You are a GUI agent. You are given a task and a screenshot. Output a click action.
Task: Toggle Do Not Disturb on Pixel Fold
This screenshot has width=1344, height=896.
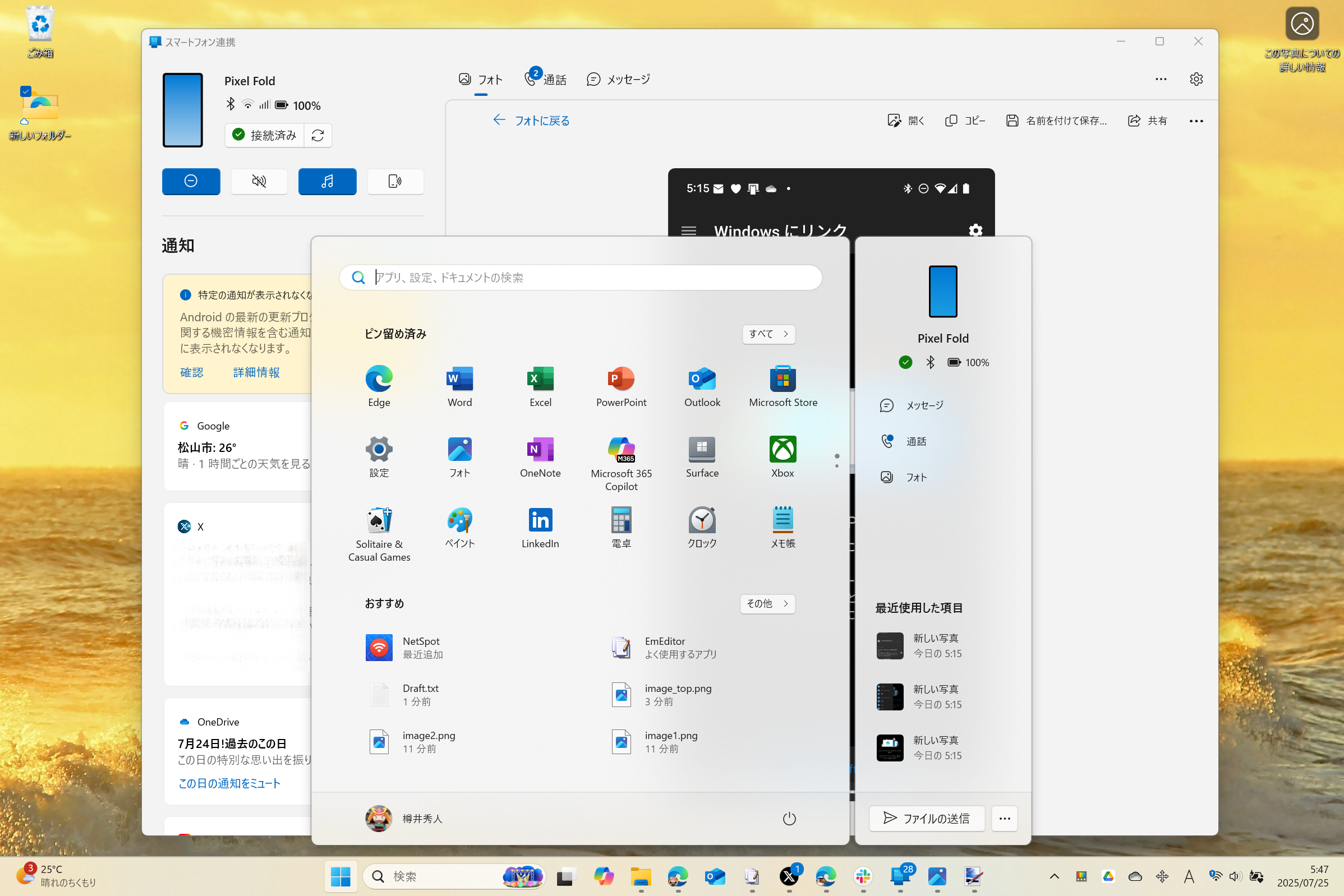(x=191, y=181)
